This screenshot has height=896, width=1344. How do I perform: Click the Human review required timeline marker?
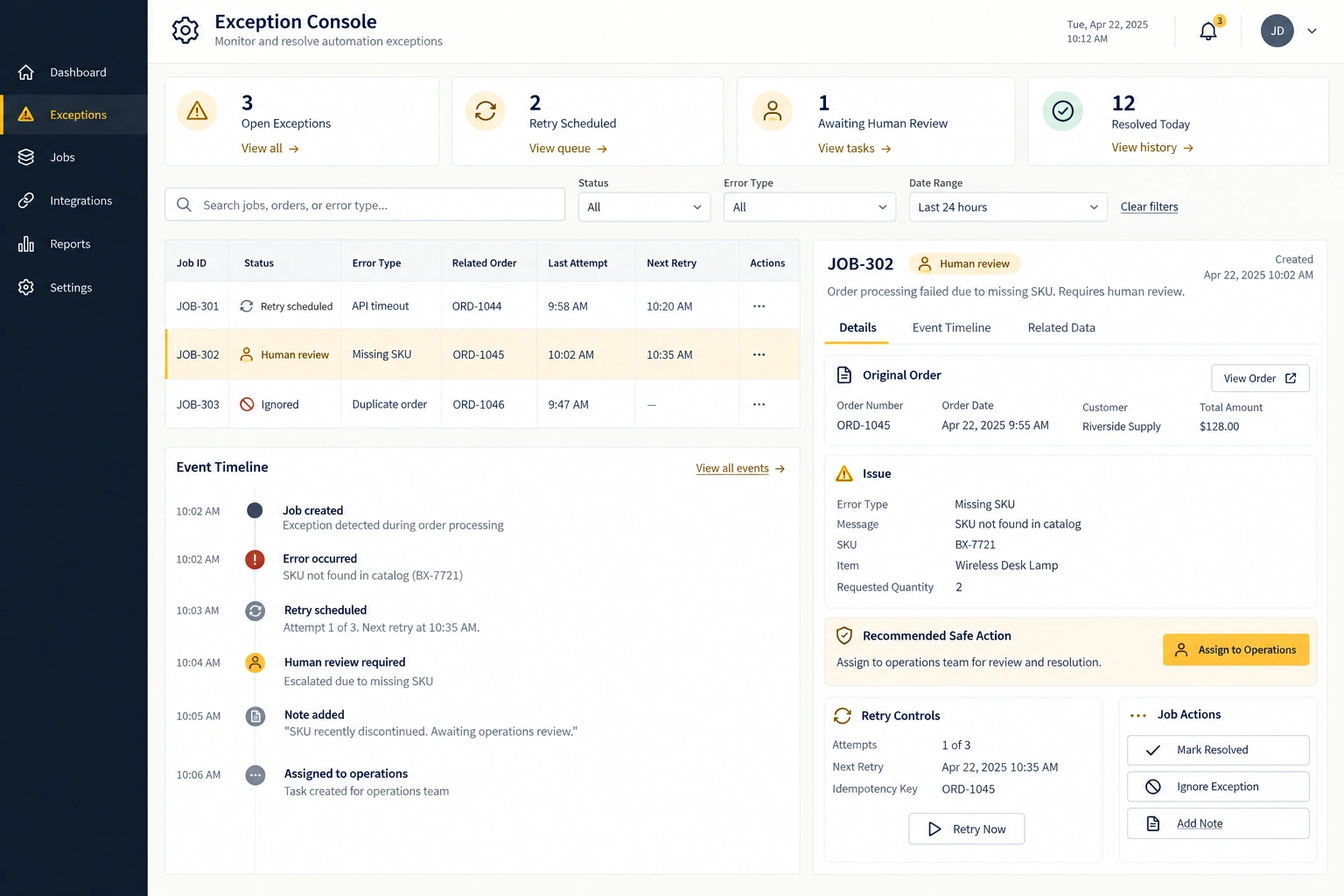[x=255, y=662]
